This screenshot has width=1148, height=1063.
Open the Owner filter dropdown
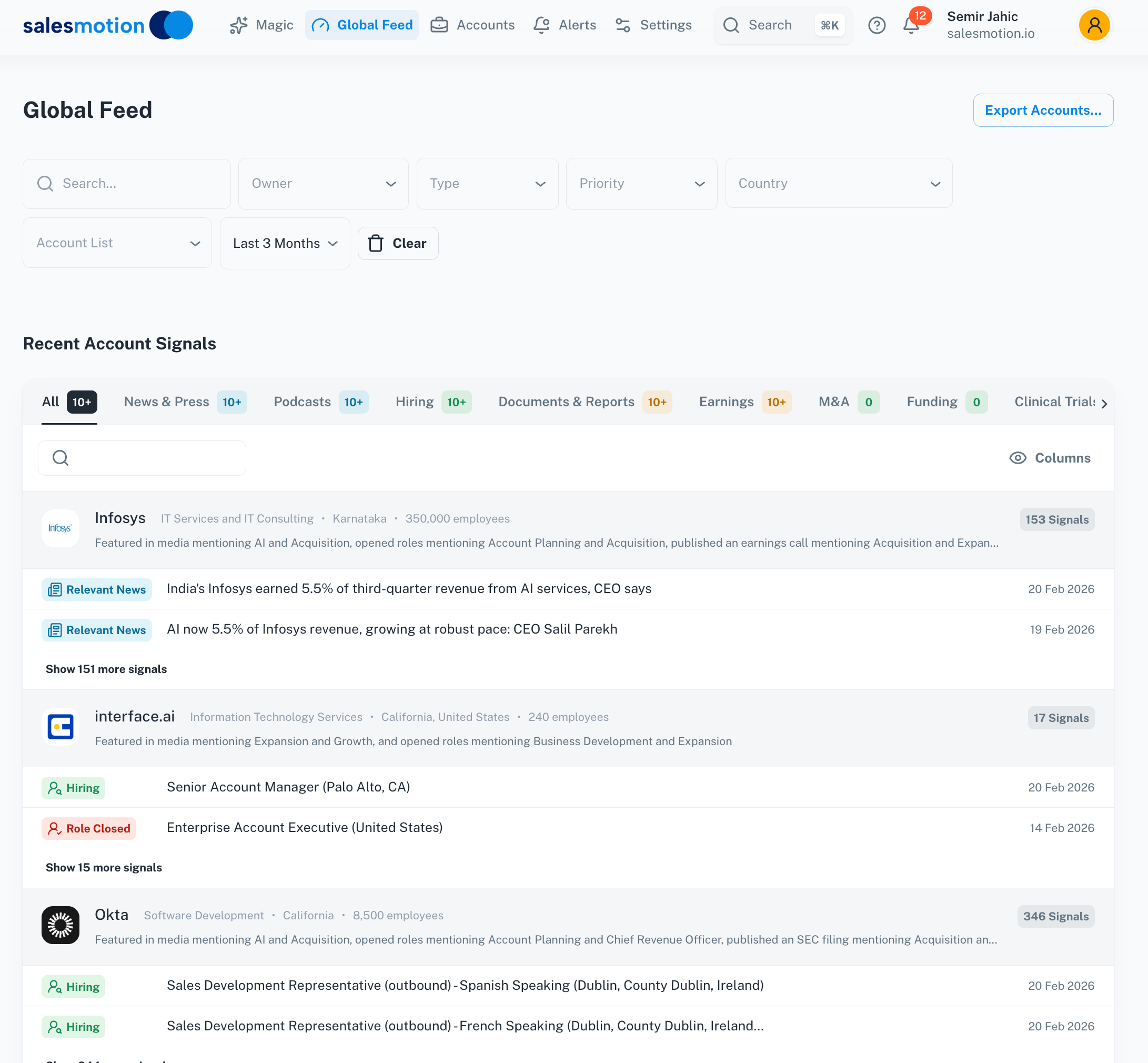pyautogui.click(x=323, y=184)
